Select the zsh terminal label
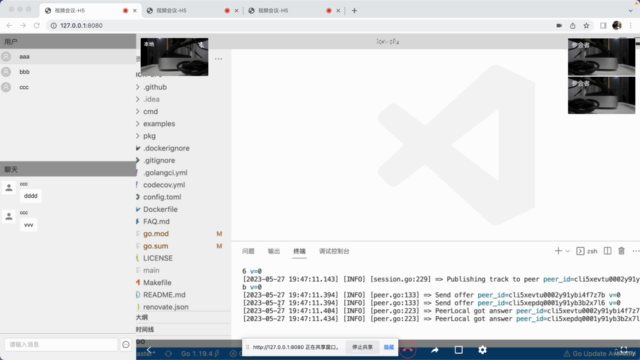Image resolution: width=640 pixels, height=360 pixels. [x=592, y=251]
